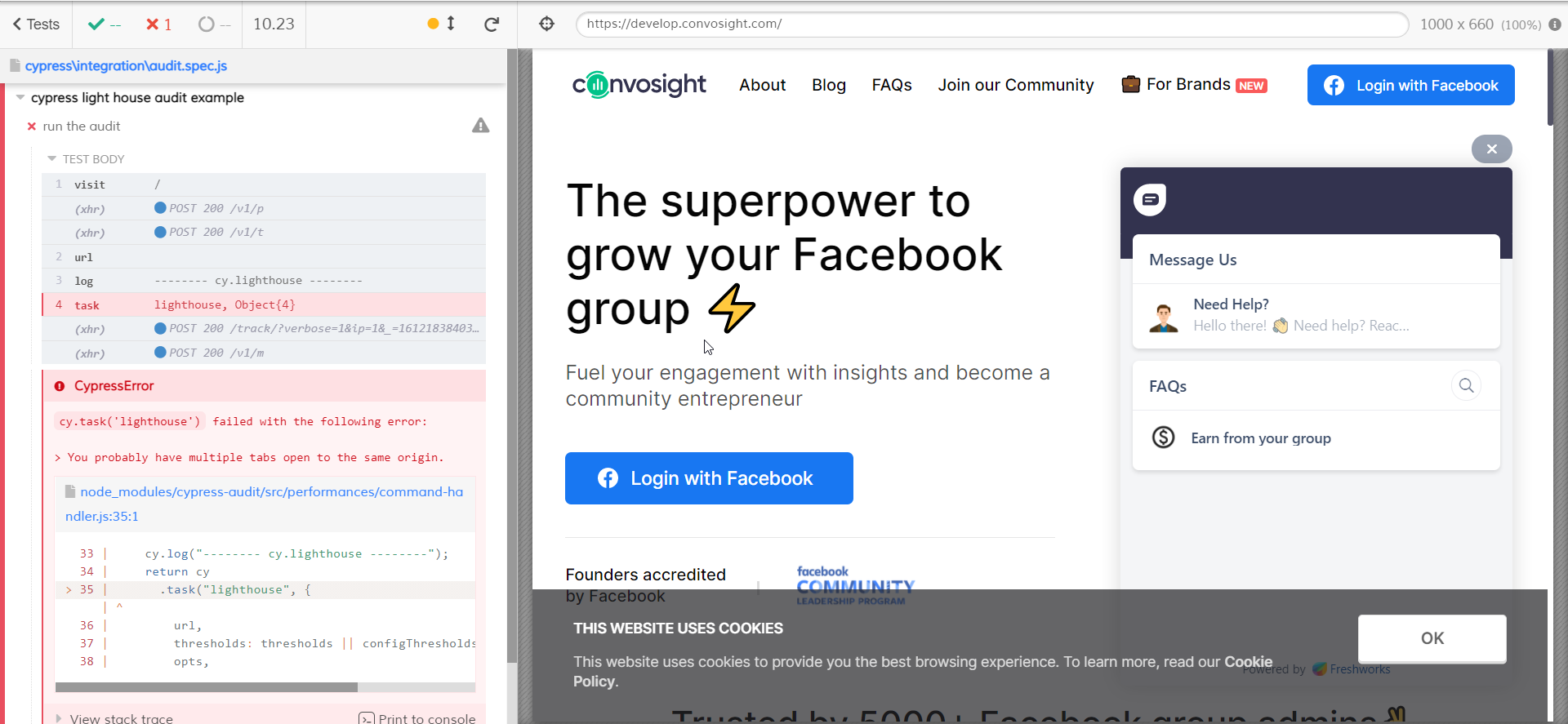1568x724 pixels.
Task: Select the failed task lighthouse command row
Action: tap(264, 305)
